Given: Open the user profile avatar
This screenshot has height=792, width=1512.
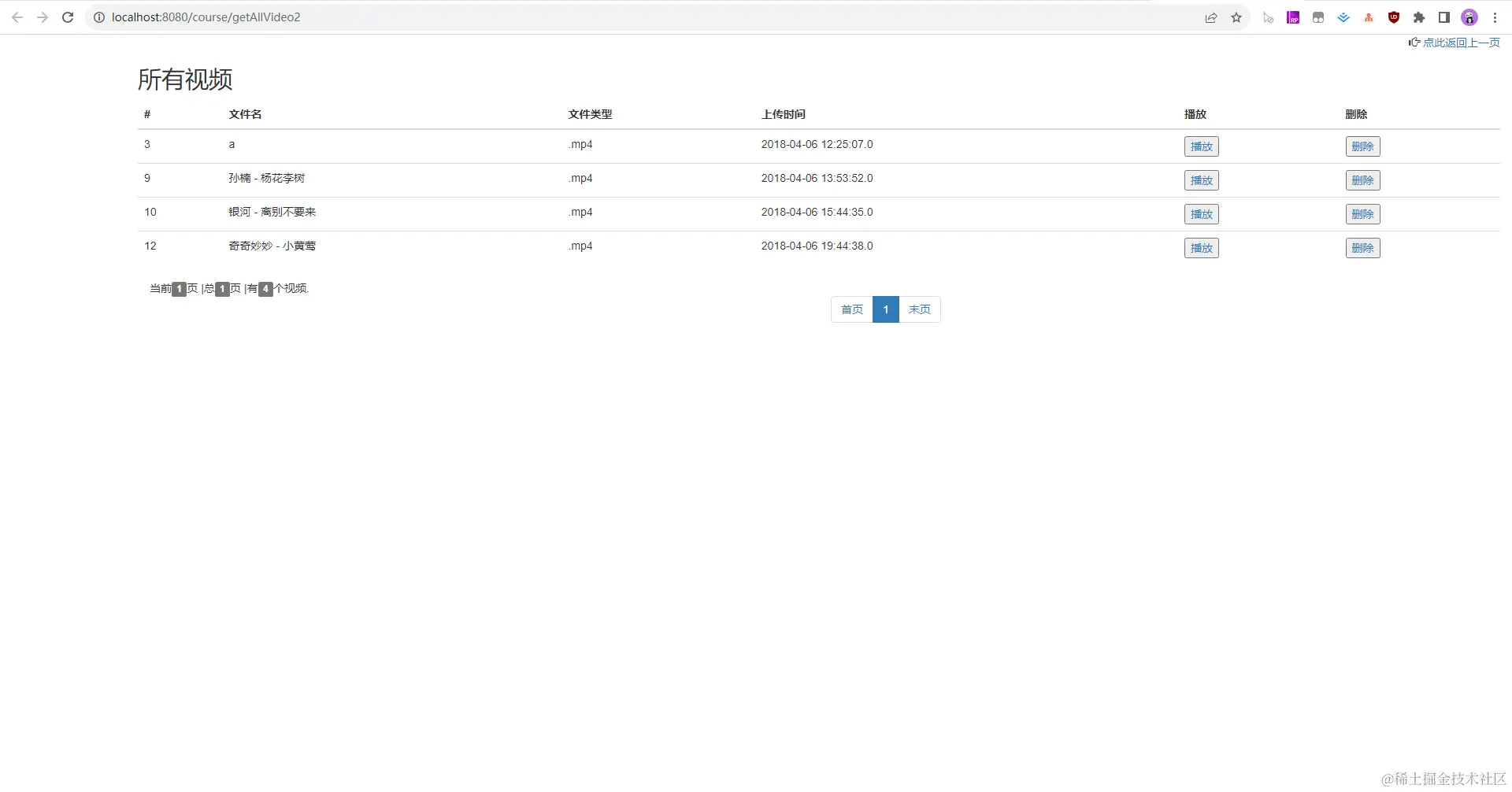Looking at the screenshot, I should [1469, 17].
